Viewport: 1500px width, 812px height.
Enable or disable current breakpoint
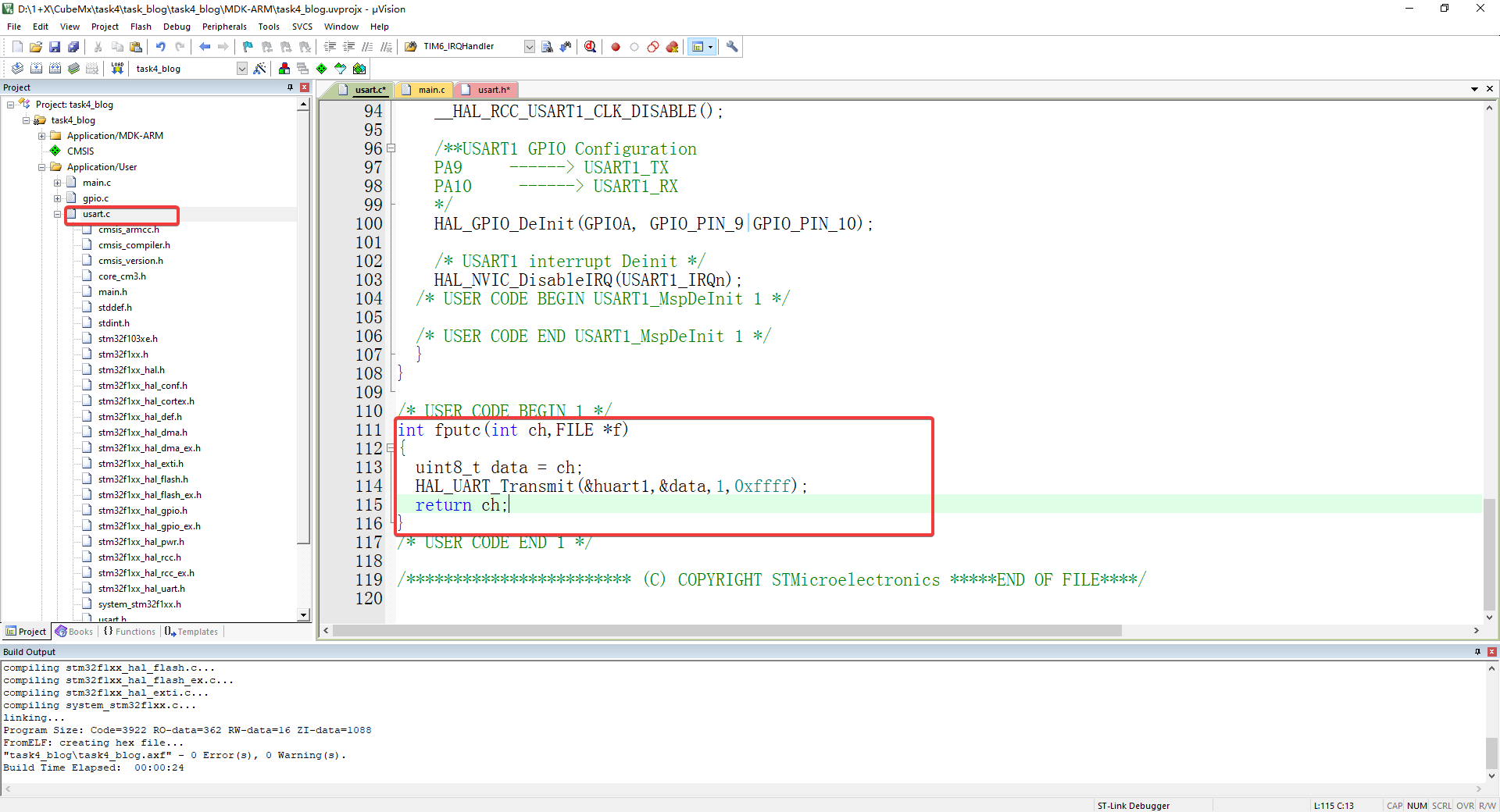(634, 47)
